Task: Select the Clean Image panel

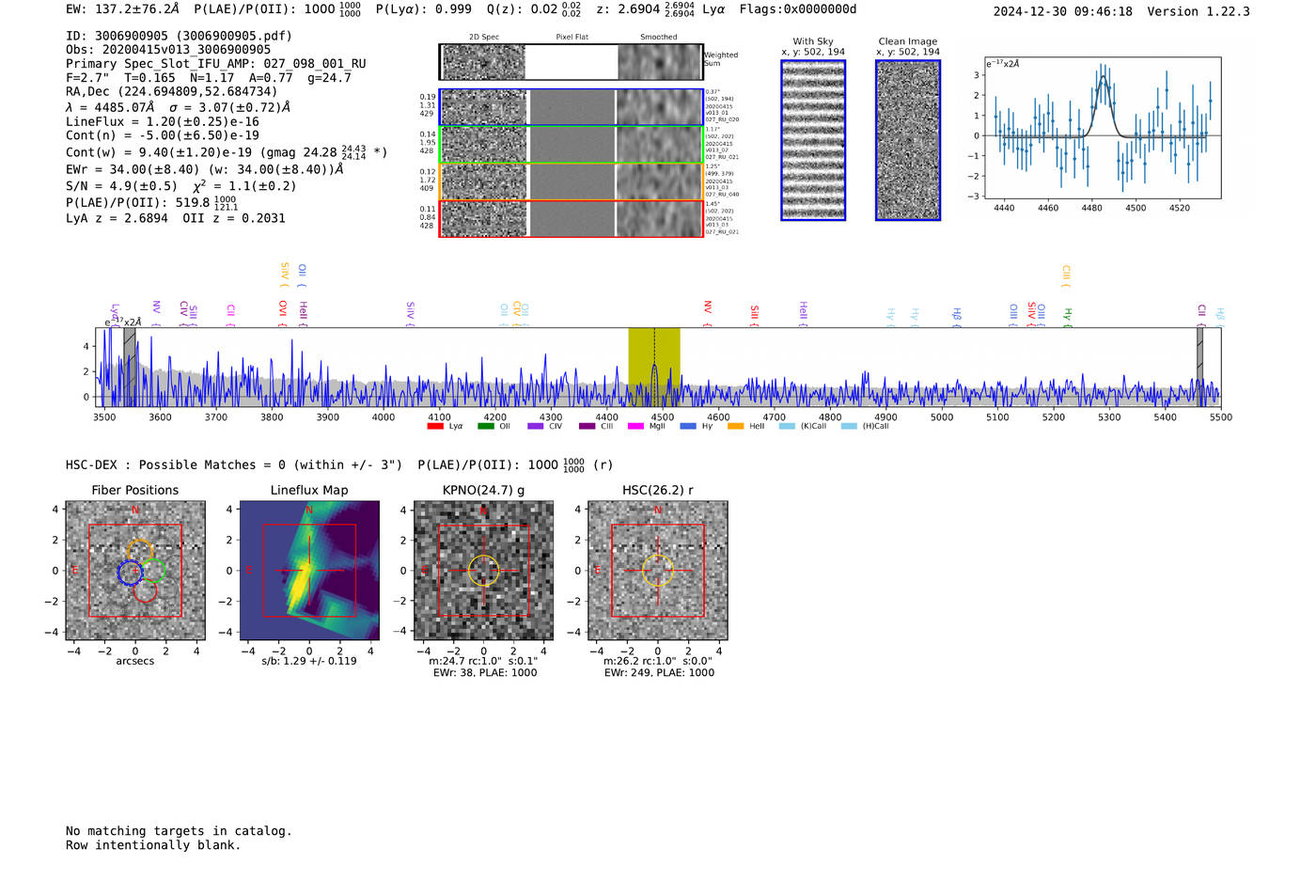Action: click(908, 140)
